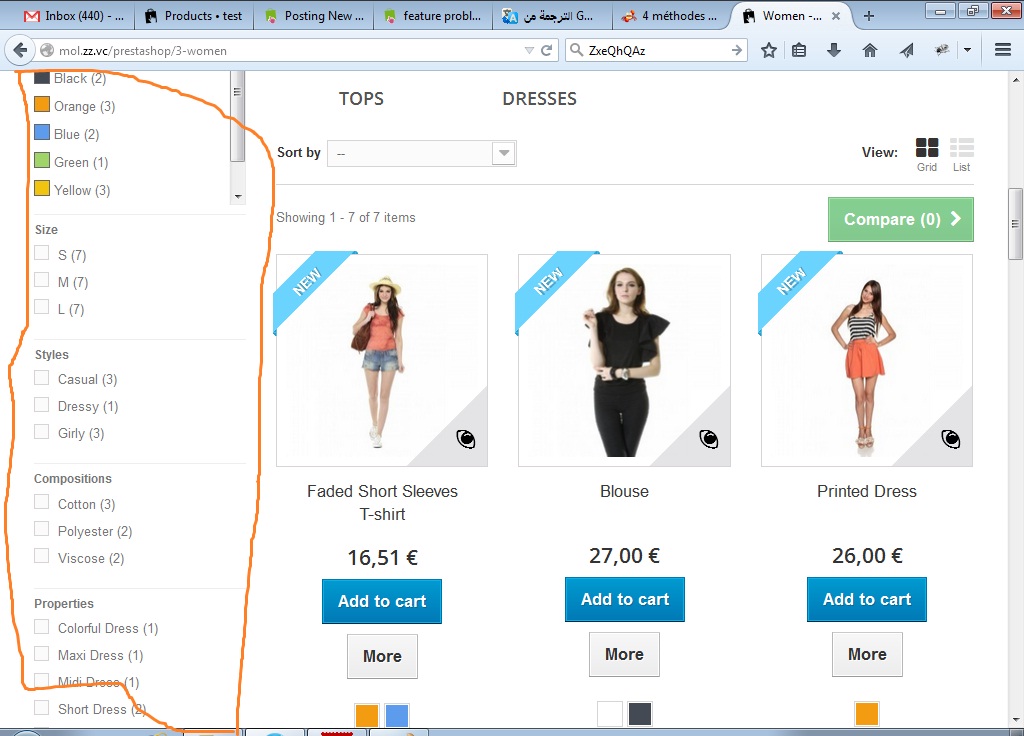Check the size M filter
The width and height of the screenshot is (1024, 736).
(x=42, y=280)
